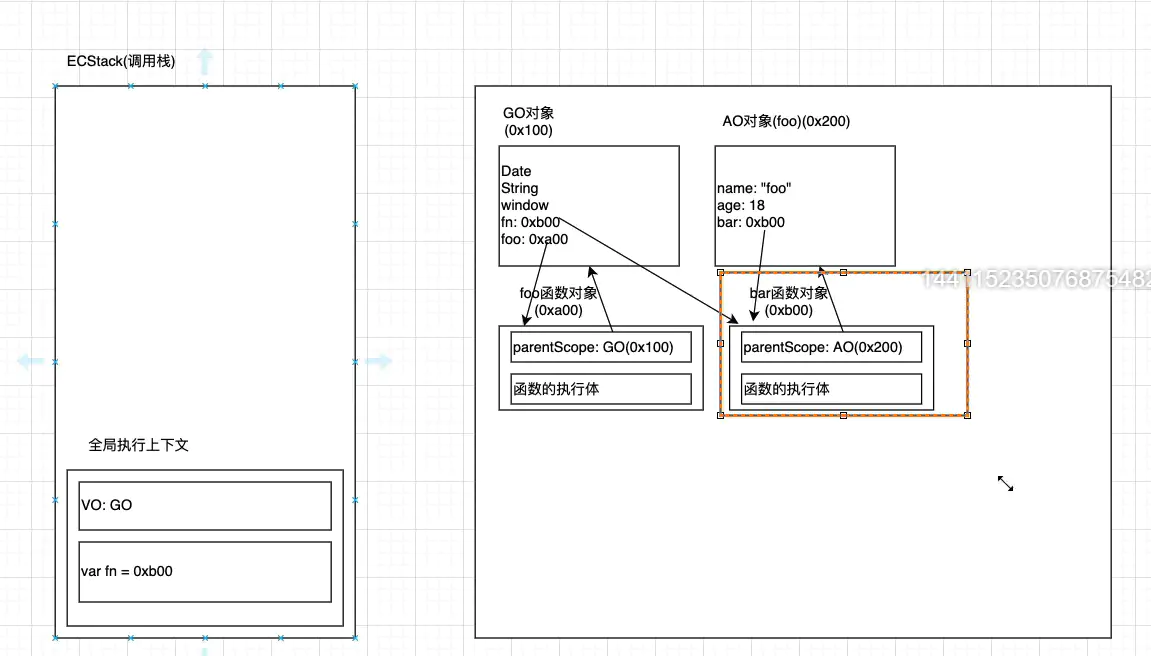Select 函数的执行体 box in bar function object
The image size is (1151, 656).
point(830,389)
